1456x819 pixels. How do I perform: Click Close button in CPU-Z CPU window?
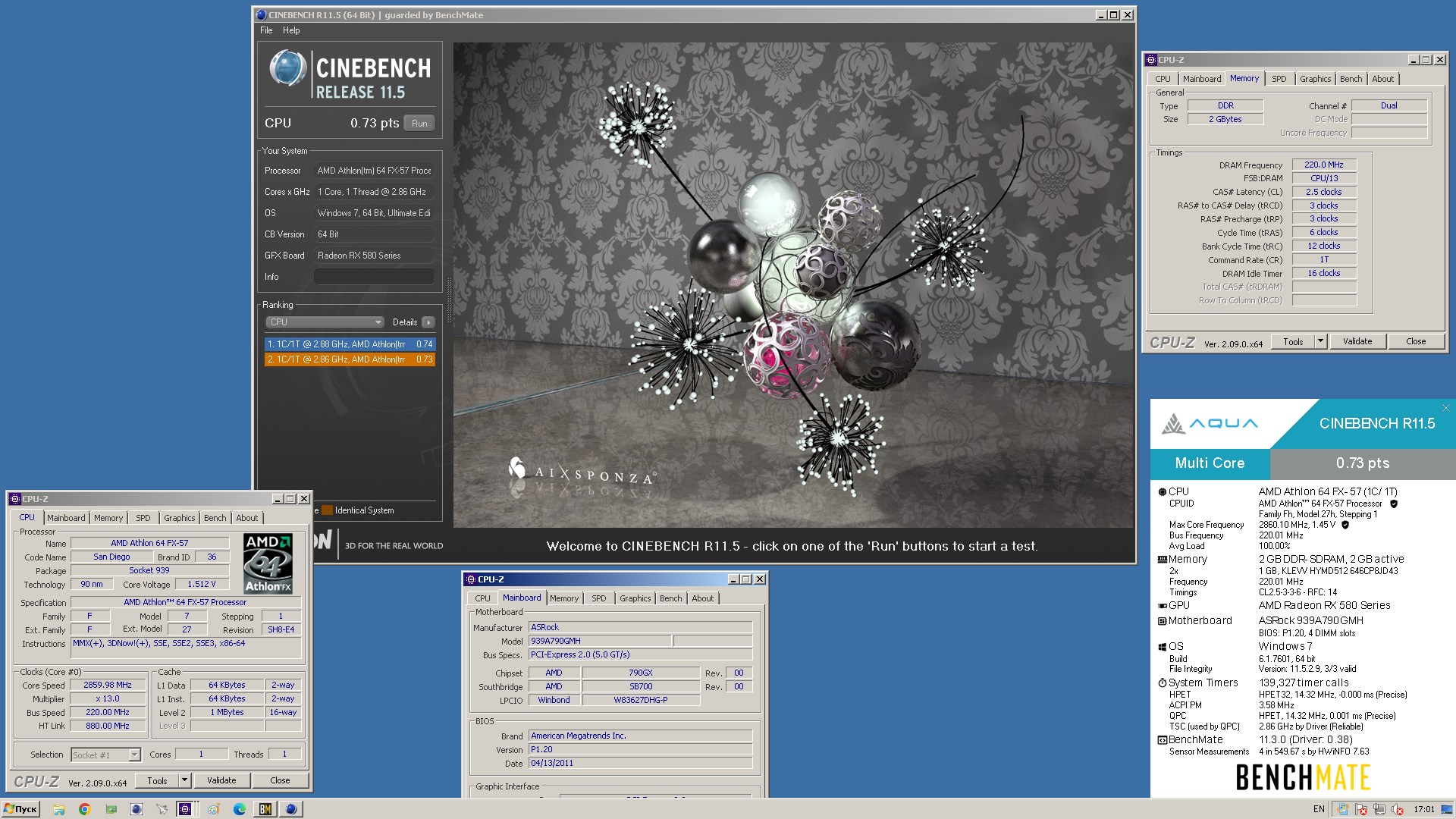[x=280, y=780]
